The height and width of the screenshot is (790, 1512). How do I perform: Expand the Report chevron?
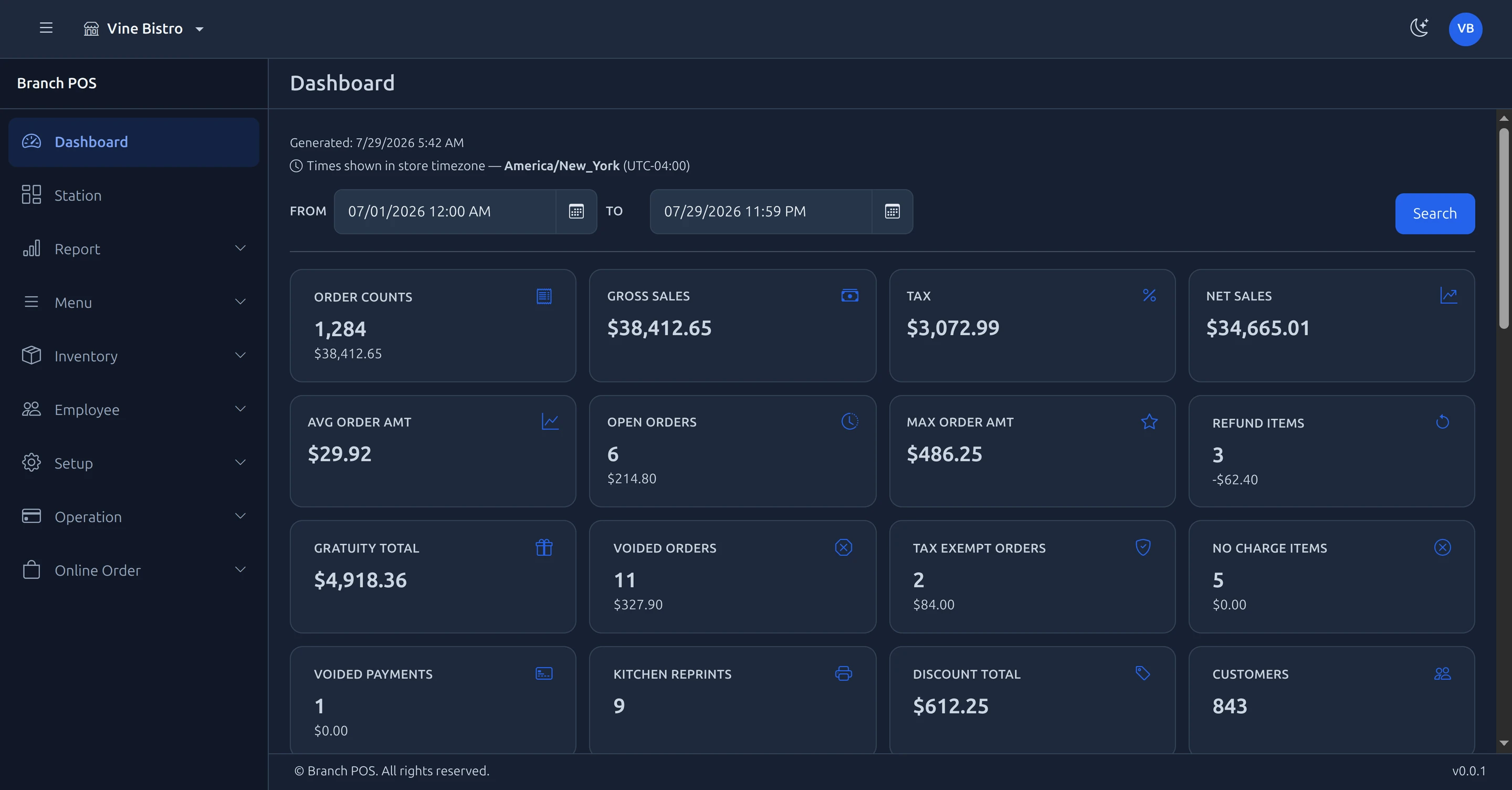click(x=240, y=248)
